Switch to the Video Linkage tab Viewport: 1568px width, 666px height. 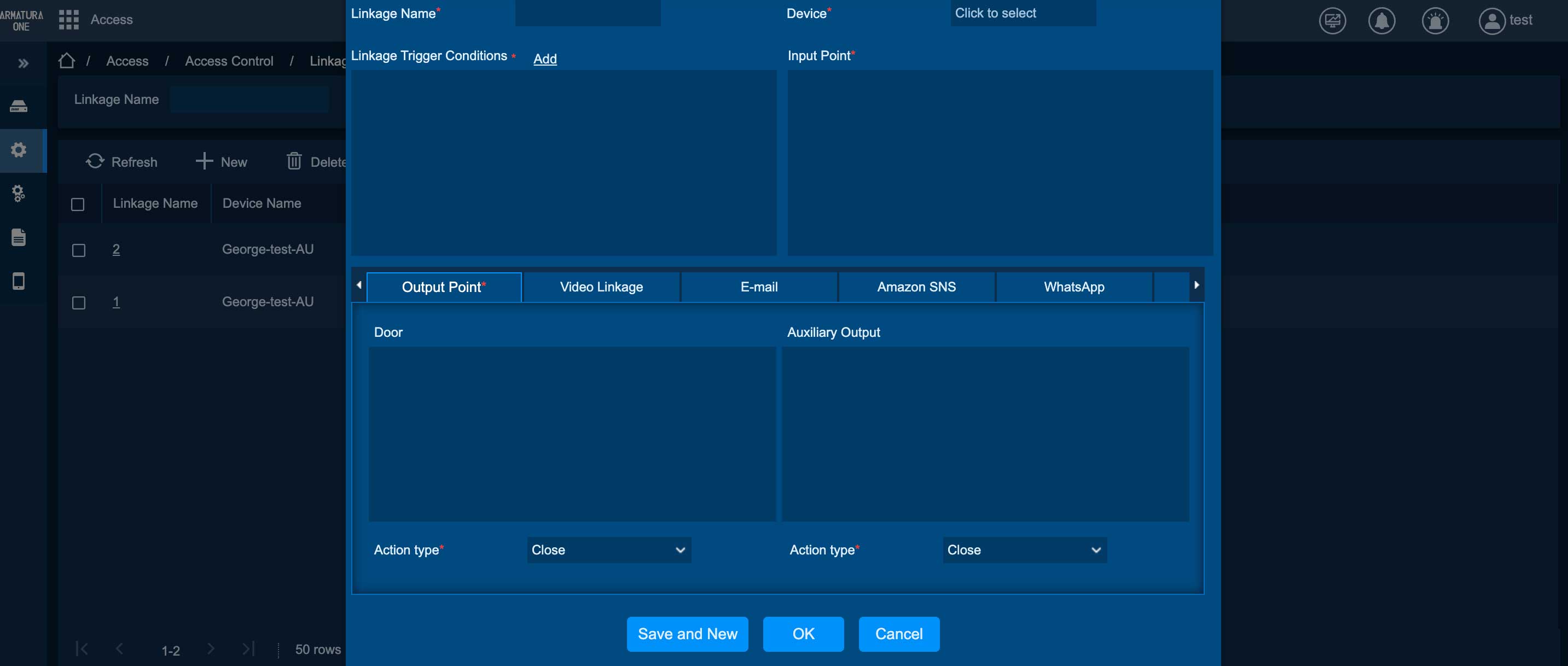pos(601,287)
